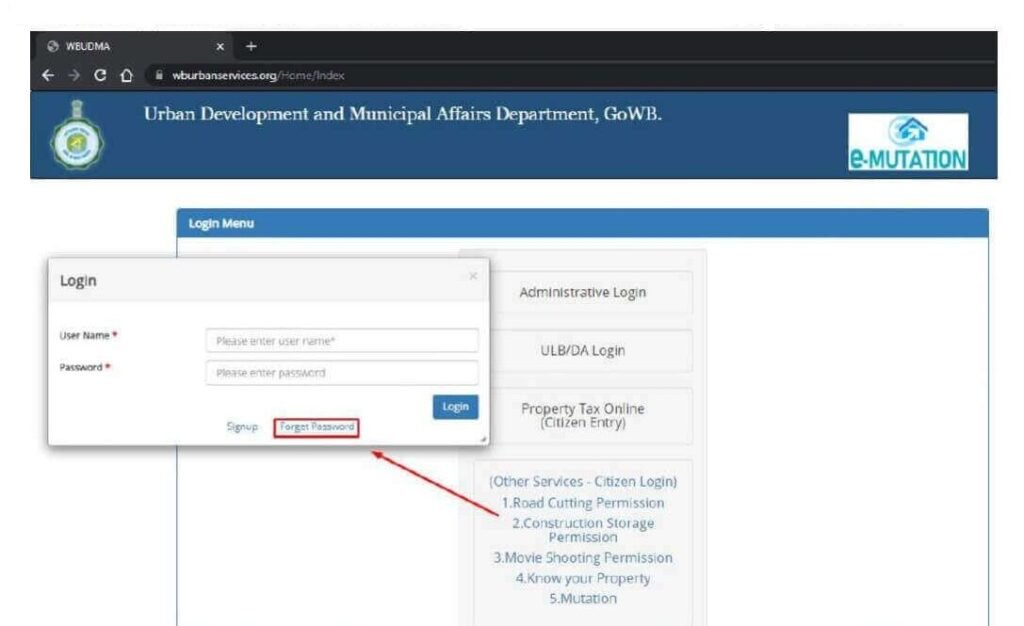Close the Login dialog with X
The width and height of the screenshot is (1024, 626).
(x=473, y=276)
